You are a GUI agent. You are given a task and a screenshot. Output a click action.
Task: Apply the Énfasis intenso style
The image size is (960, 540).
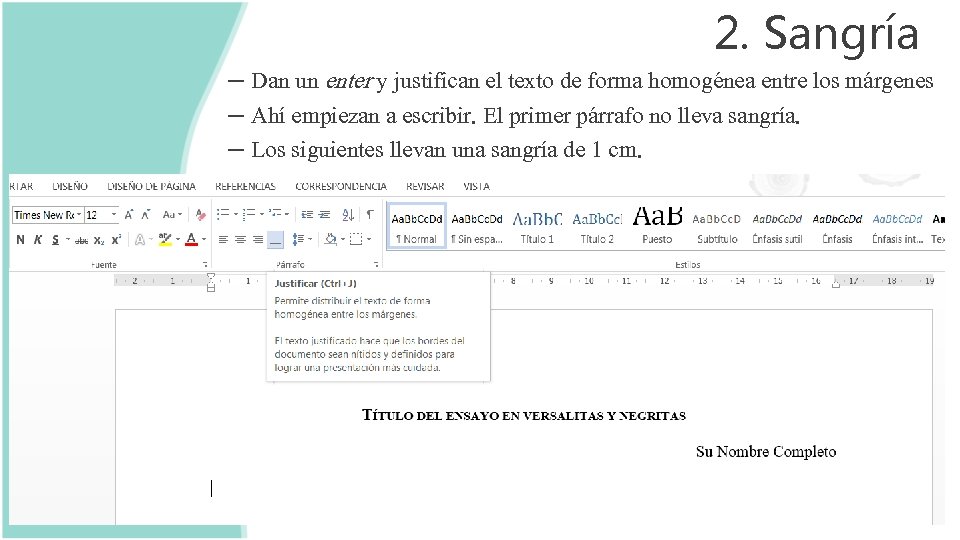(x=897, y=227)
